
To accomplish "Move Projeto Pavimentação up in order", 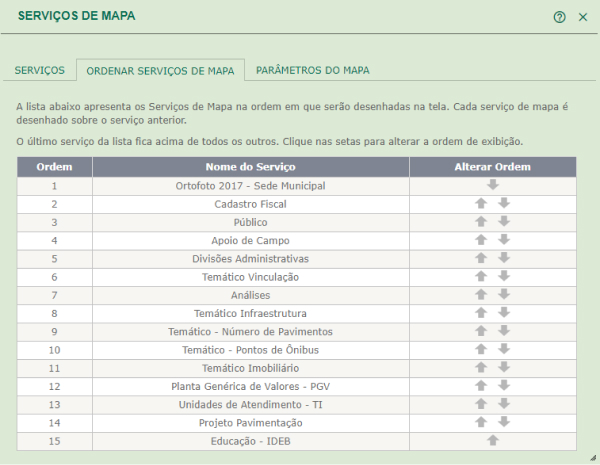I will coord(481,422).
